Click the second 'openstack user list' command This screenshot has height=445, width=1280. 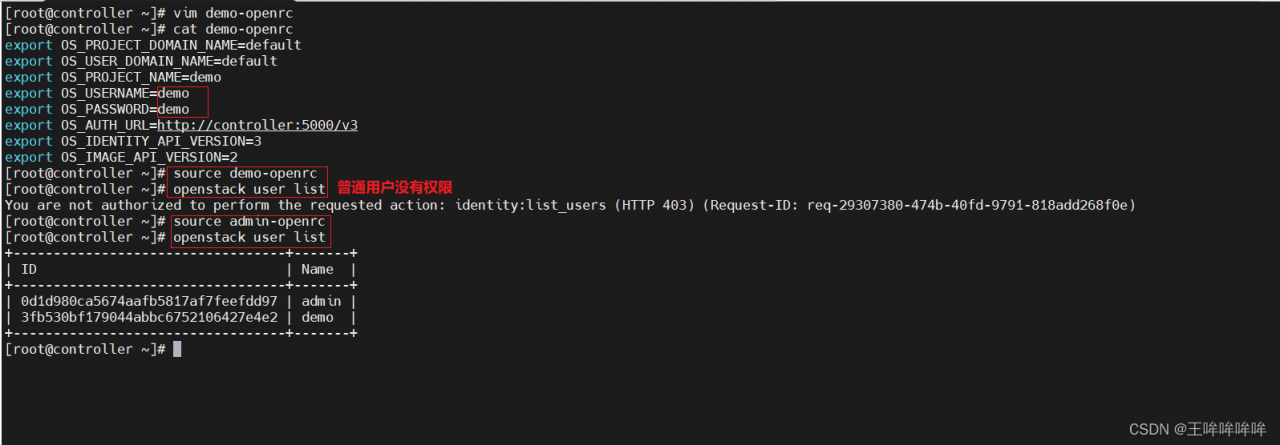tap(249, 237)
